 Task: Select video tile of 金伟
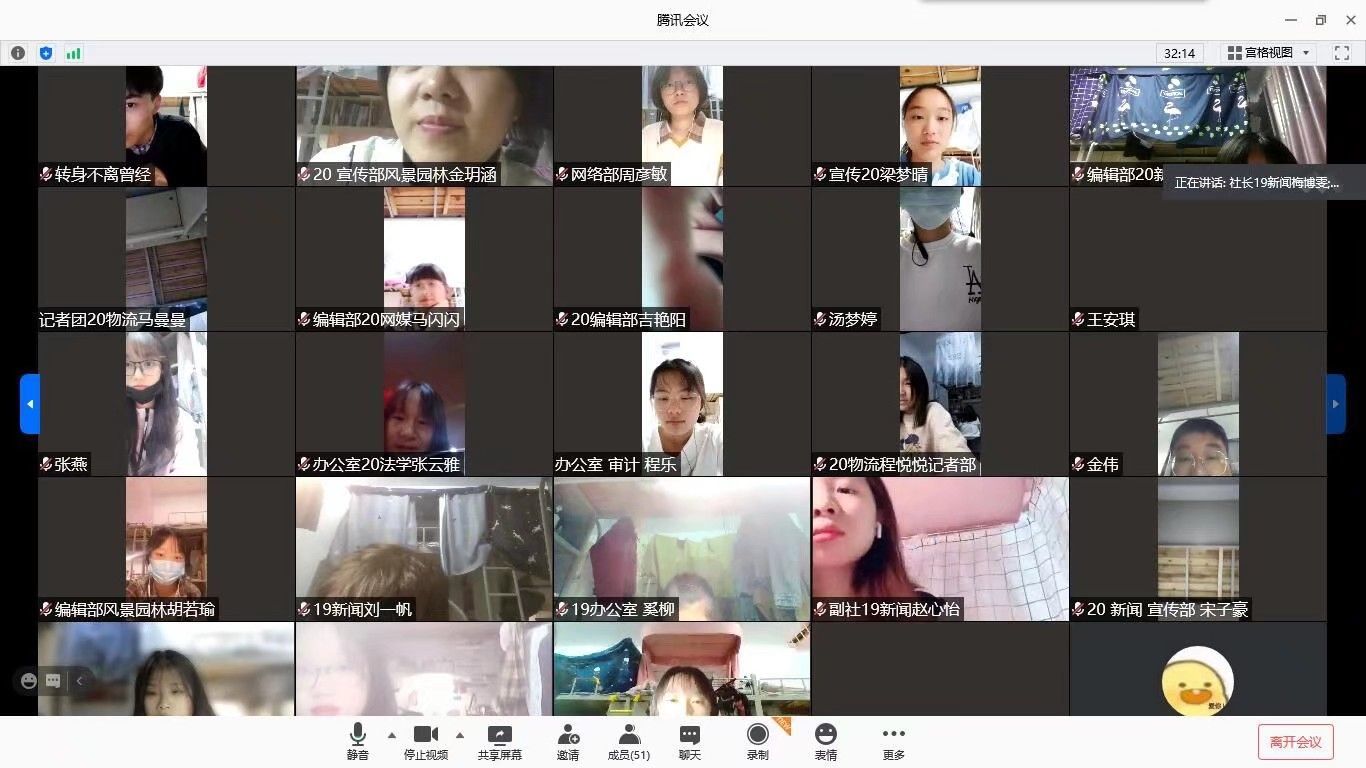1198,404
